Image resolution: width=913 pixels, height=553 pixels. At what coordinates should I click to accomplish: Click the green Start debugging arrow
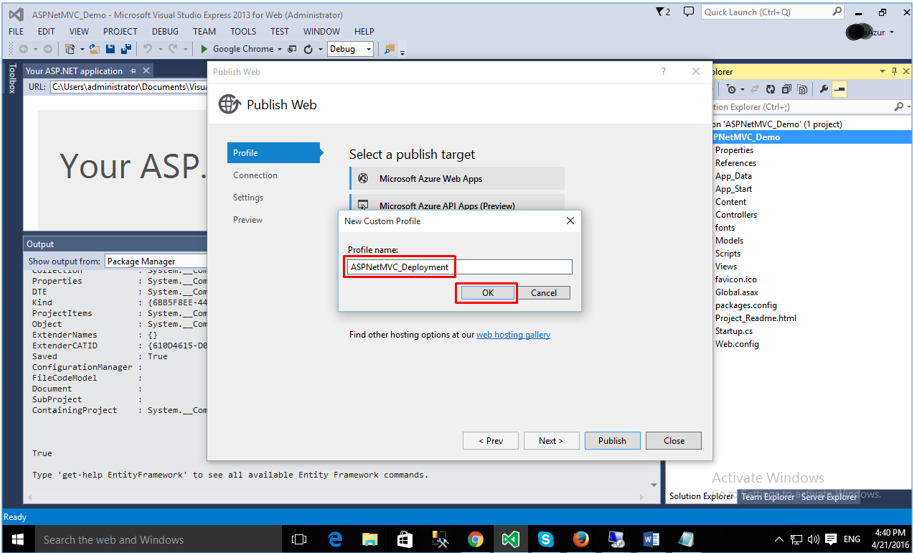[x=204, y=49]
